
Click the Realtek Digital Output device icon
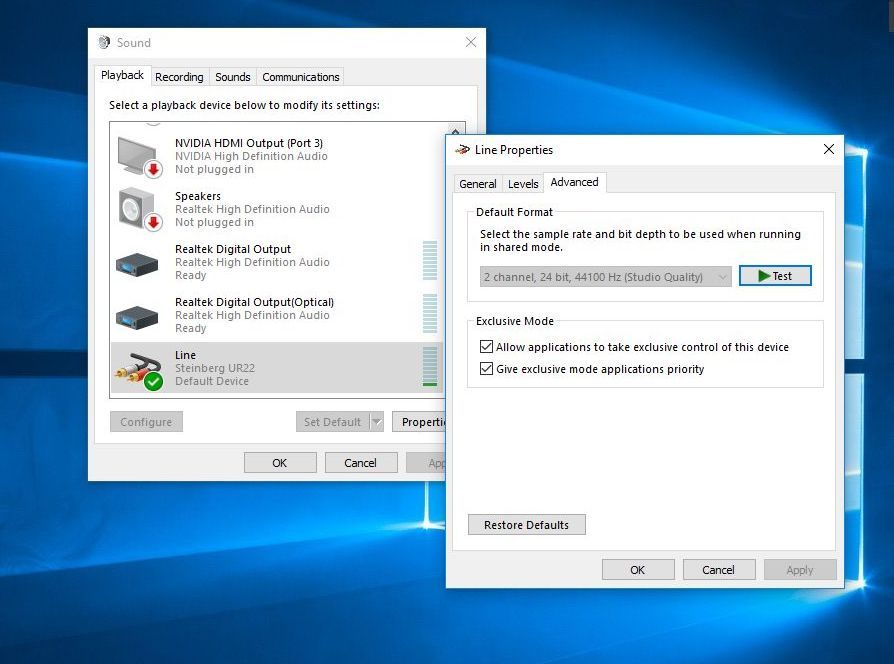pyautogui.click(x=137, y=264)
